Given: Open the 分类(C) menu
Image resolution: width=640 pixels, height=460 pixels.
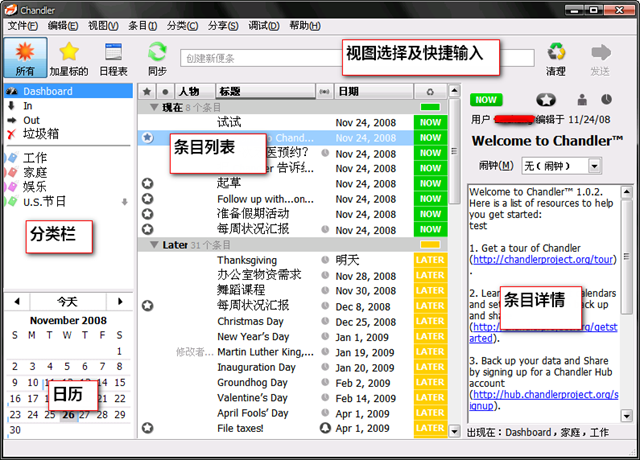Looking at the screenshot, I should coord(182,26).
